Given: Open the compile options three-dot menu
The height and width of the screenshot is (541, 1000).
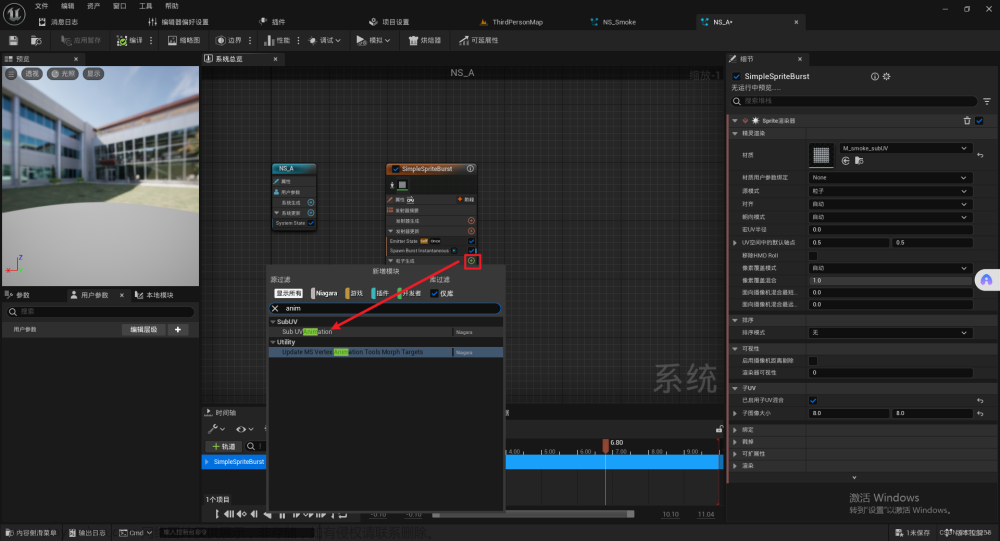Looking at the screenshot, I should 151,40.
